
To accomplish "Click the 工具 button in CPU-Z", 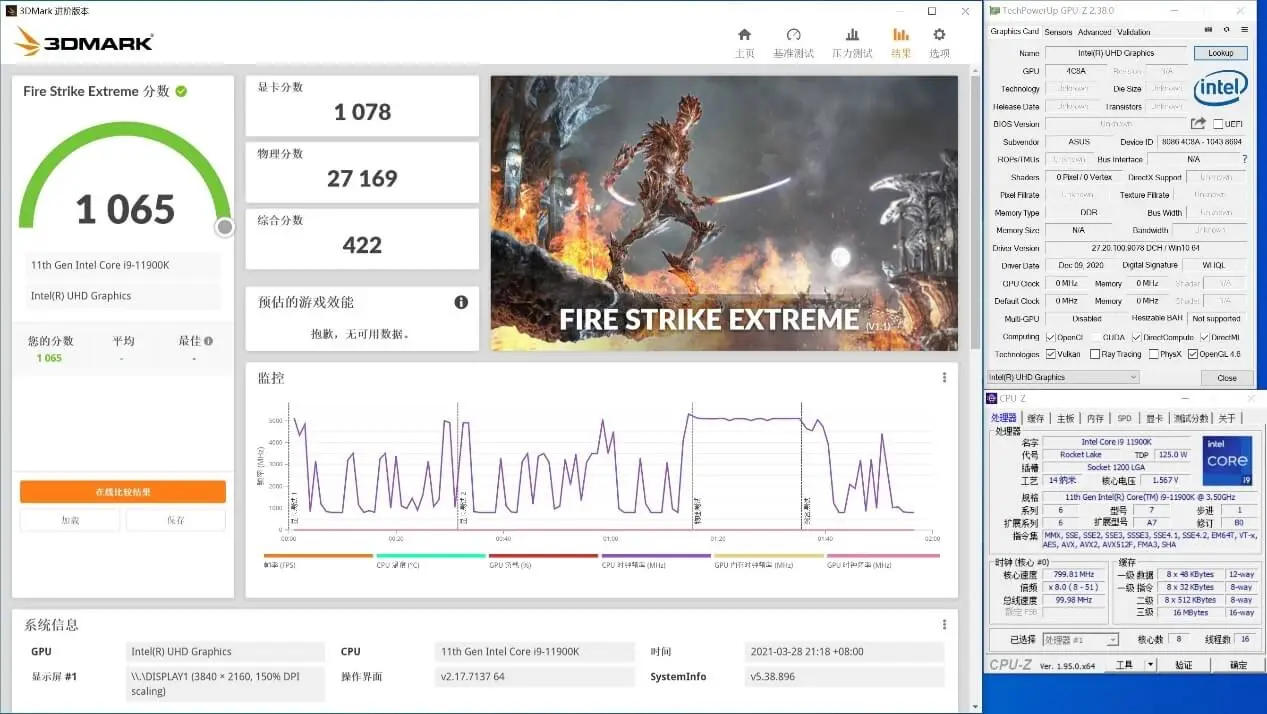I will pyautogui.click(x=1125, y=665).
